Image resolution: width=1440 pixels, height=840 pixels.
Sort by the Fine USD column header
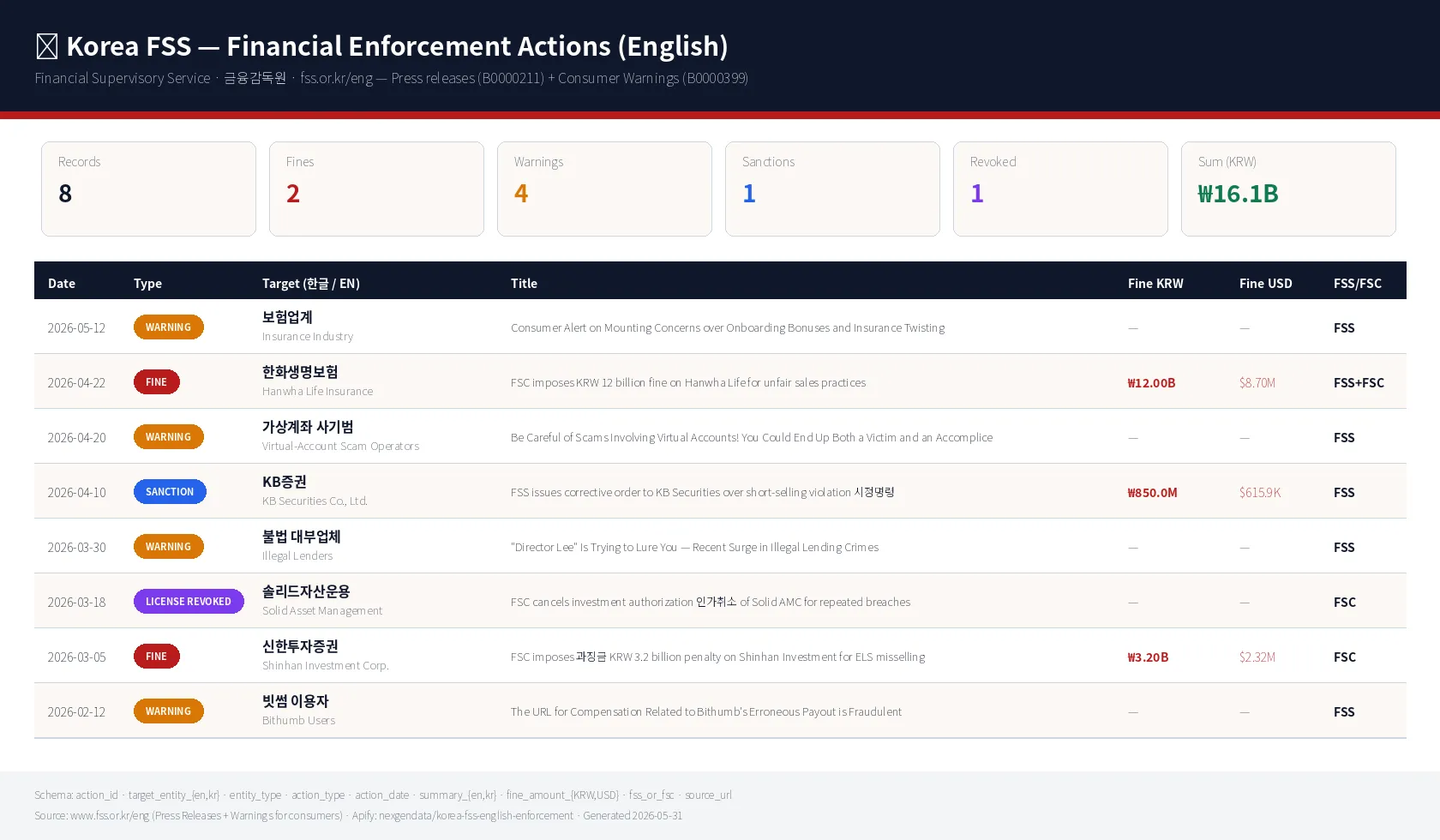click(x=1265, y=284)
